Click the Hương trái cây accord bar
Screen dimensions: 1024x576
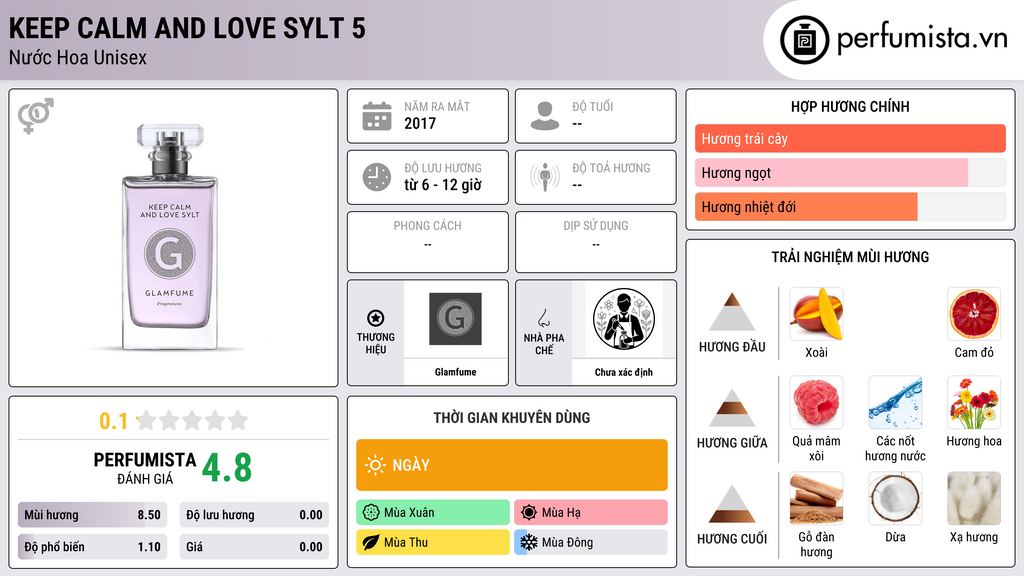click(x=850, y=138)
